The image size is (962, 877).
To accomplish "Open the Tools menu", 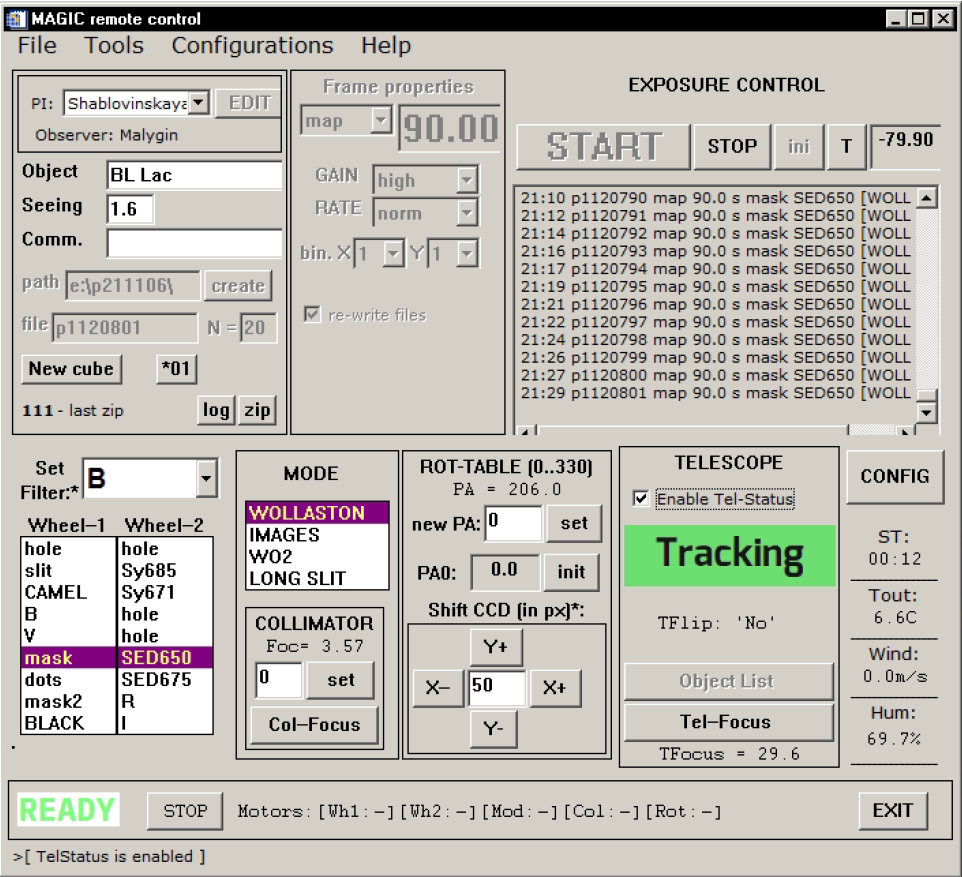I will (114, 46).
